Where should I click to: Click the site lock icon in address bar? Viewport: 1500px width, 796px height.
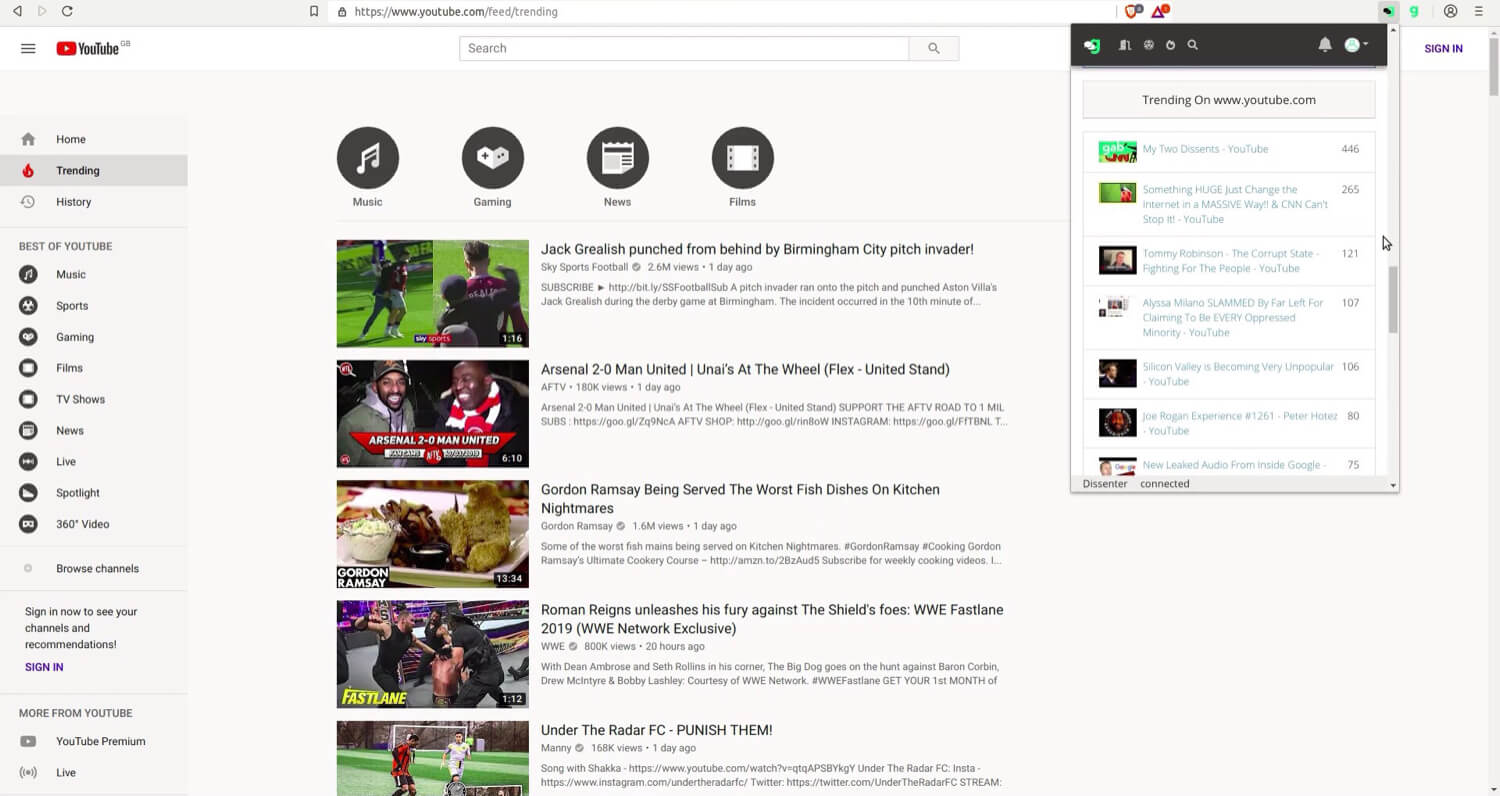click(x=342, y=12)
